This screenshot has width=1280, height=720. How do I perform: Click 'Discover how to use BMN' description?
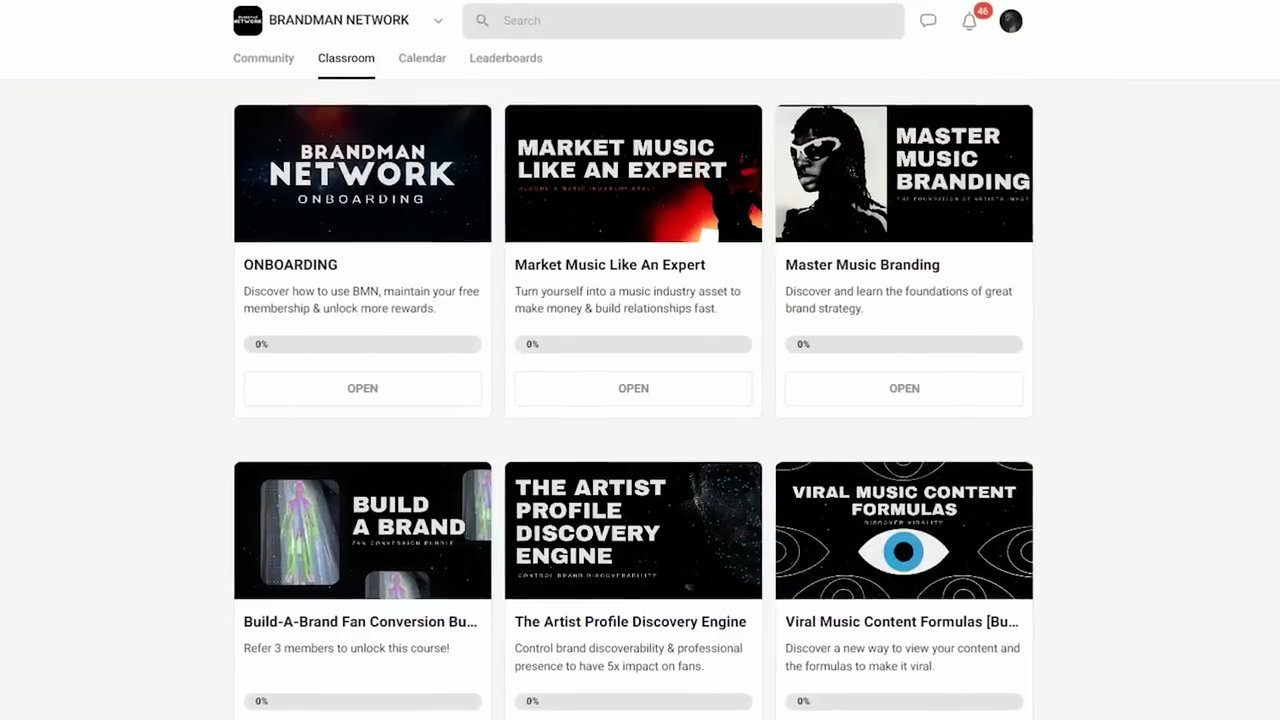[361, 300]
